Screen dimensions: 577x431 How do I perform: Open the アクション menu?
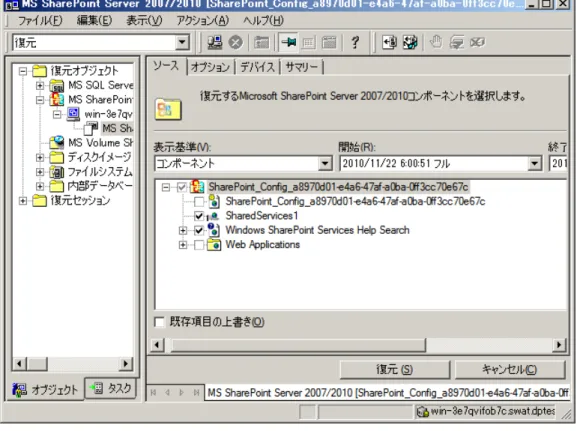coord(202,21)
